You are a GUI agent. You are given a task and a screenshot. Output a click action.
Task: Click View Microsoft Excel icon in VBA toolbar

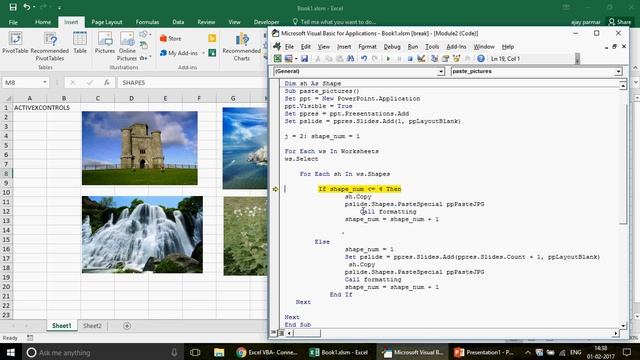click(278, 59)
